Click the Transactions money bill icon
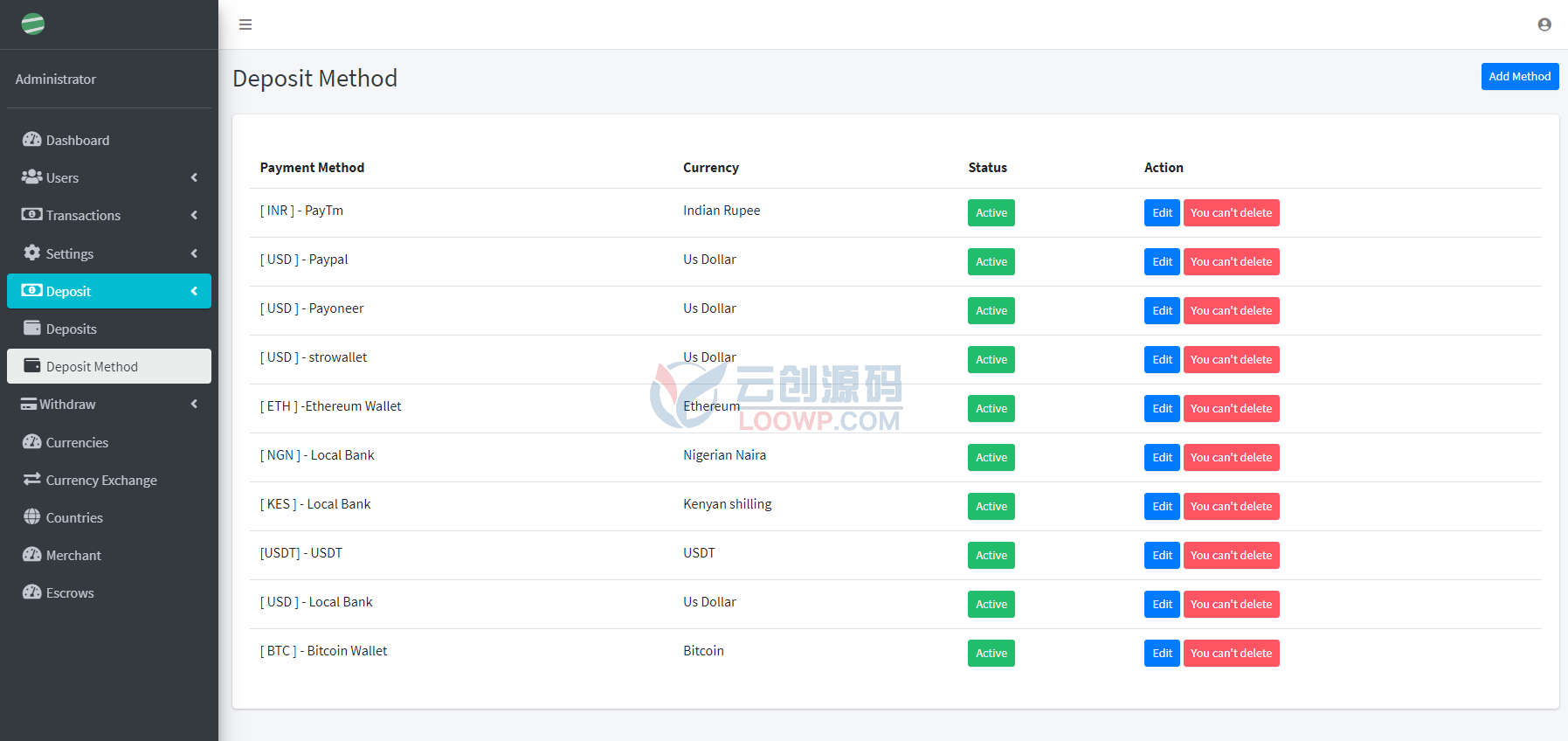1568x741 pixels. click(x=32, y=215)
